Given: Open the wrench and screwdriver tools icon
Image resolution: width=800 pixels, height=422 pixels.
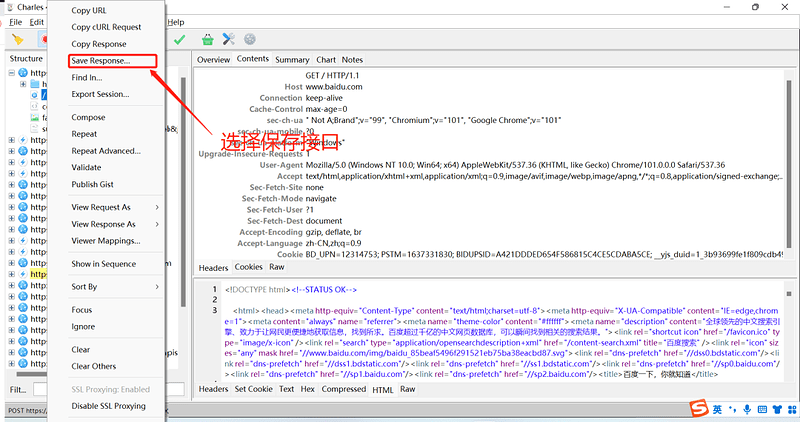Looking at the screenshot, I should pyautogui.click(x=229, y=39).
